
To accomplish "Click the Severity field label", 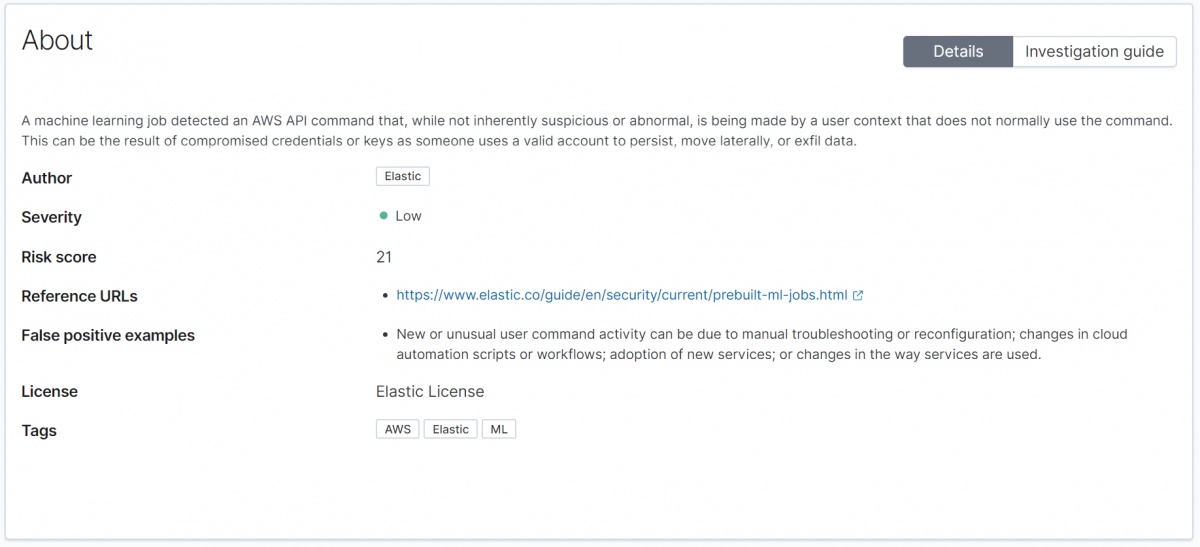I will coord(52,217).
